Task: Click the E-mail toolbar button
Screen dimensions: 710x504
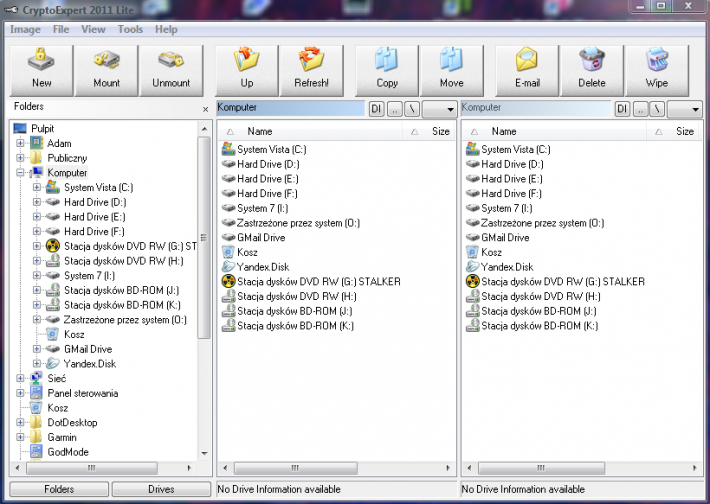Action: click(x=527, y=71)
